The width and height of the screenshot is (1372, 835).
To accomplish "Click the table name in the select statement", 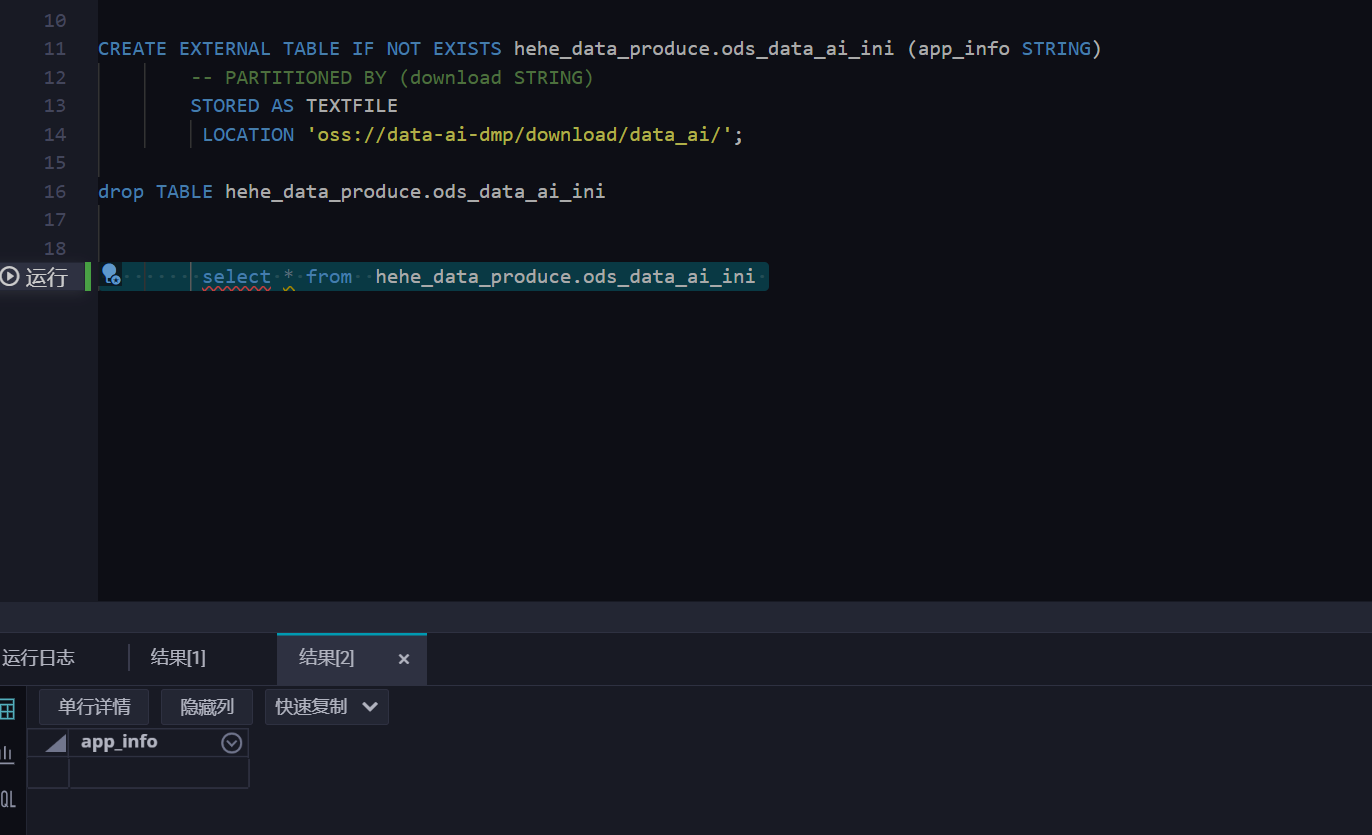I will [x=565, y=276].
